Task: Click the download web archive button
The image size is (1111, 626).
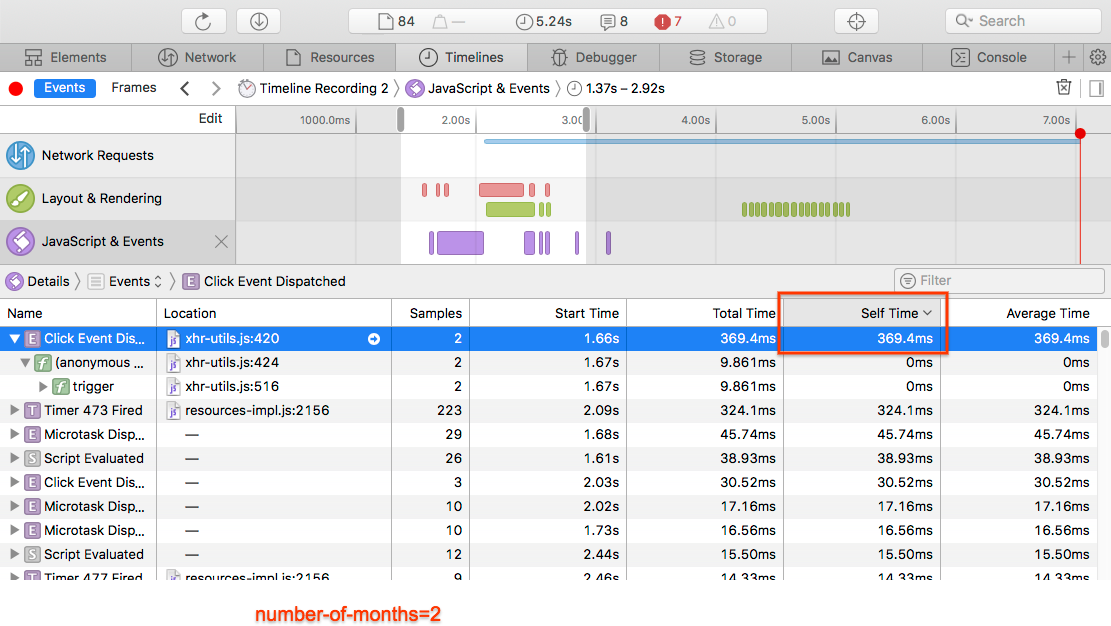Action: point(259,21)
